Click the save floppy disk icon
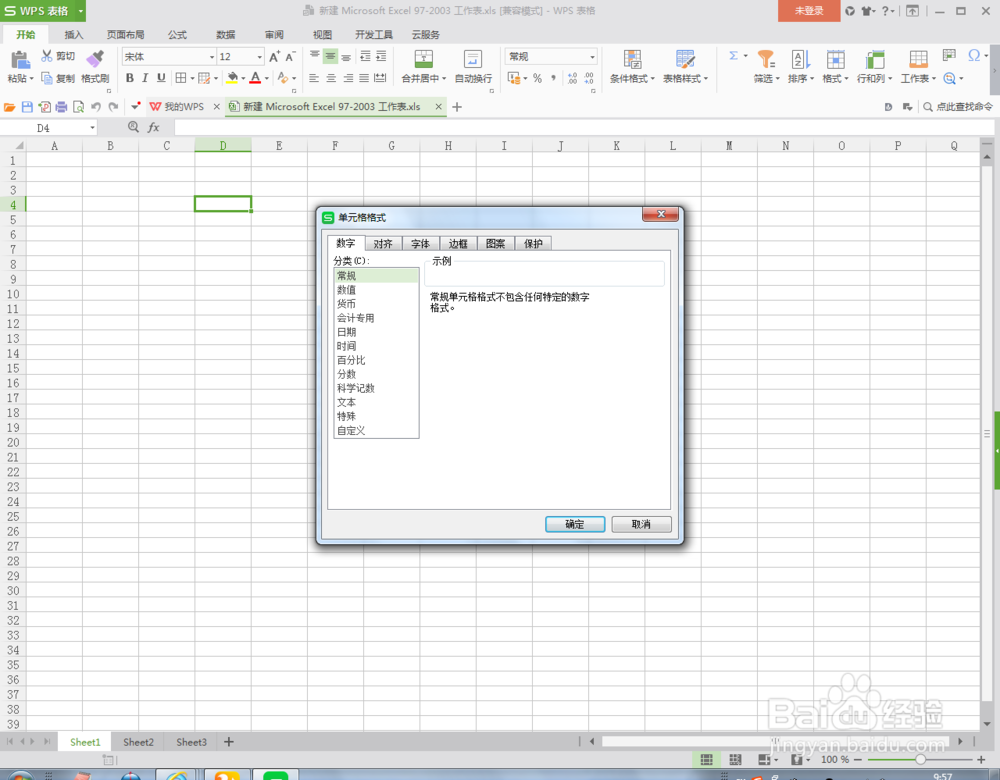 [x=27, y=107]
